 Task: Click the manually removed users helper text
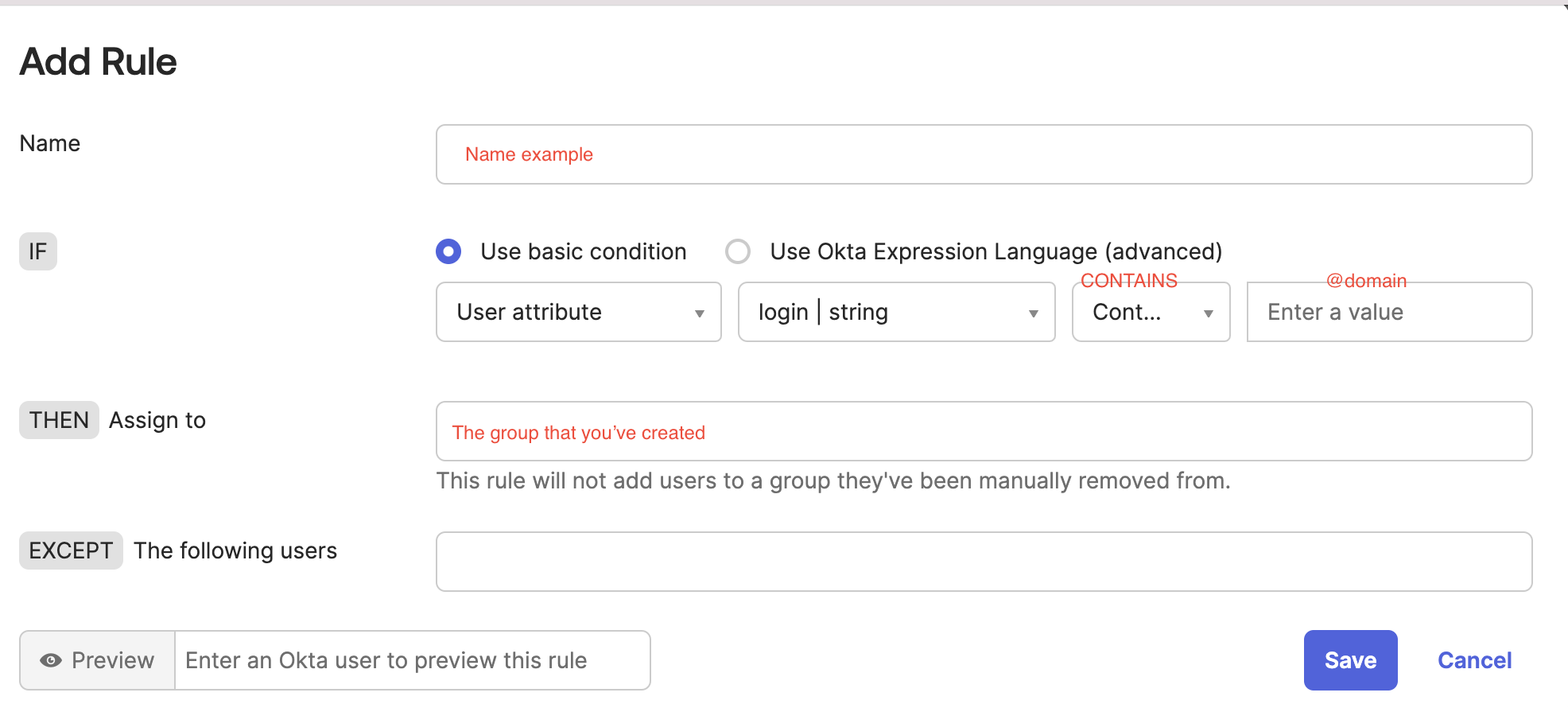click(833, 480)
